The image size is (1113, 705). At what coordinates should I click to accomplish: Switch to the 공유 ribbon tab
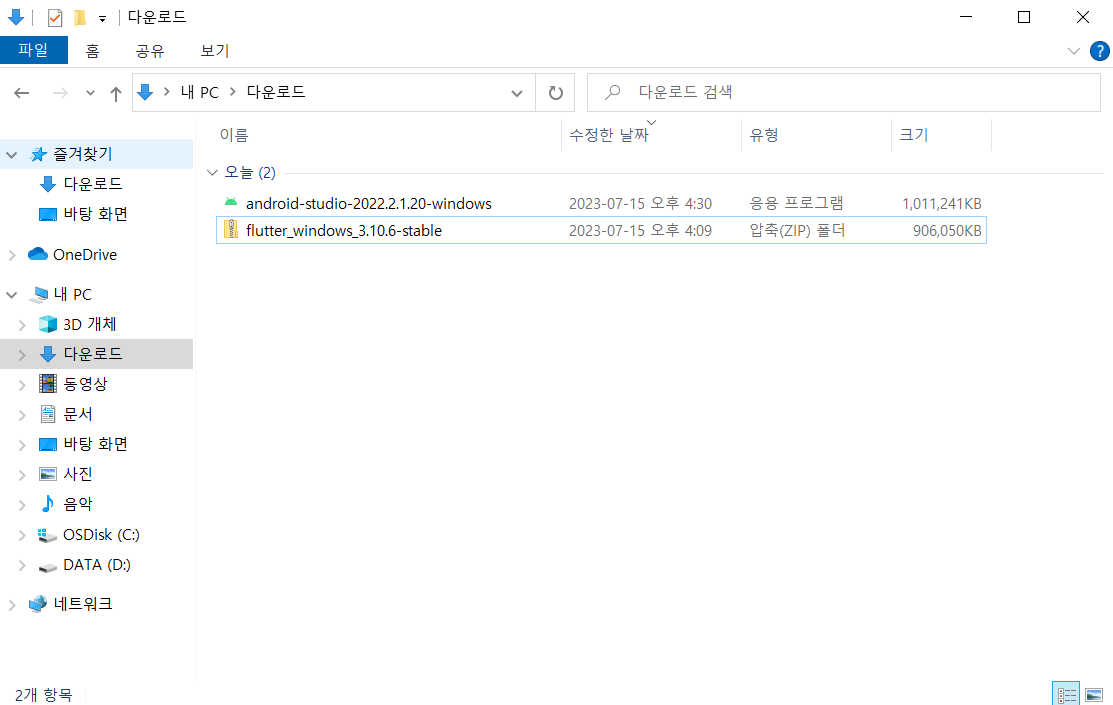[x=150, y=50]
